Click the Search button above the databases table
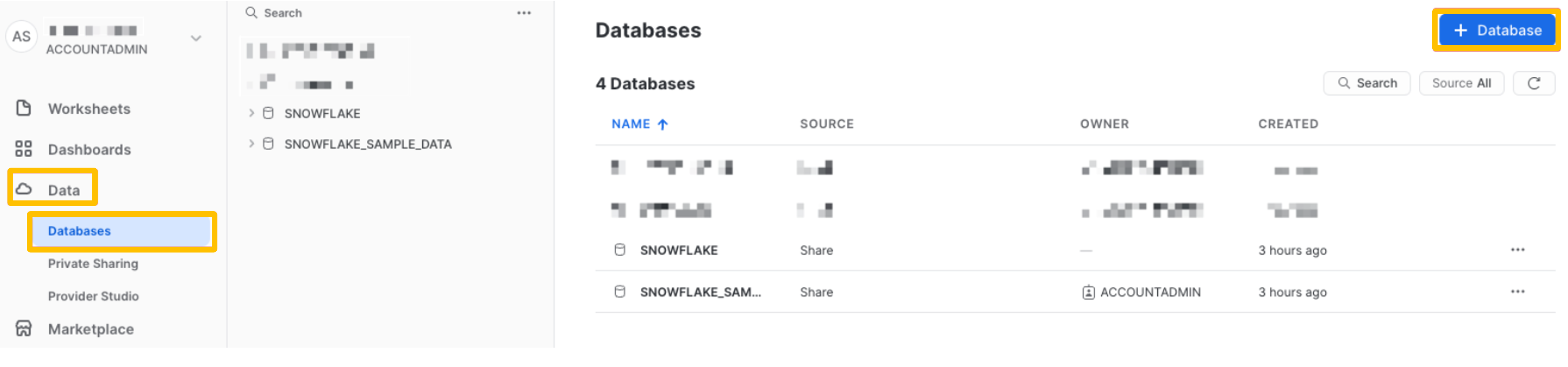The width and height of the screenshot is (1568, 367). [x=1367, y=83]
